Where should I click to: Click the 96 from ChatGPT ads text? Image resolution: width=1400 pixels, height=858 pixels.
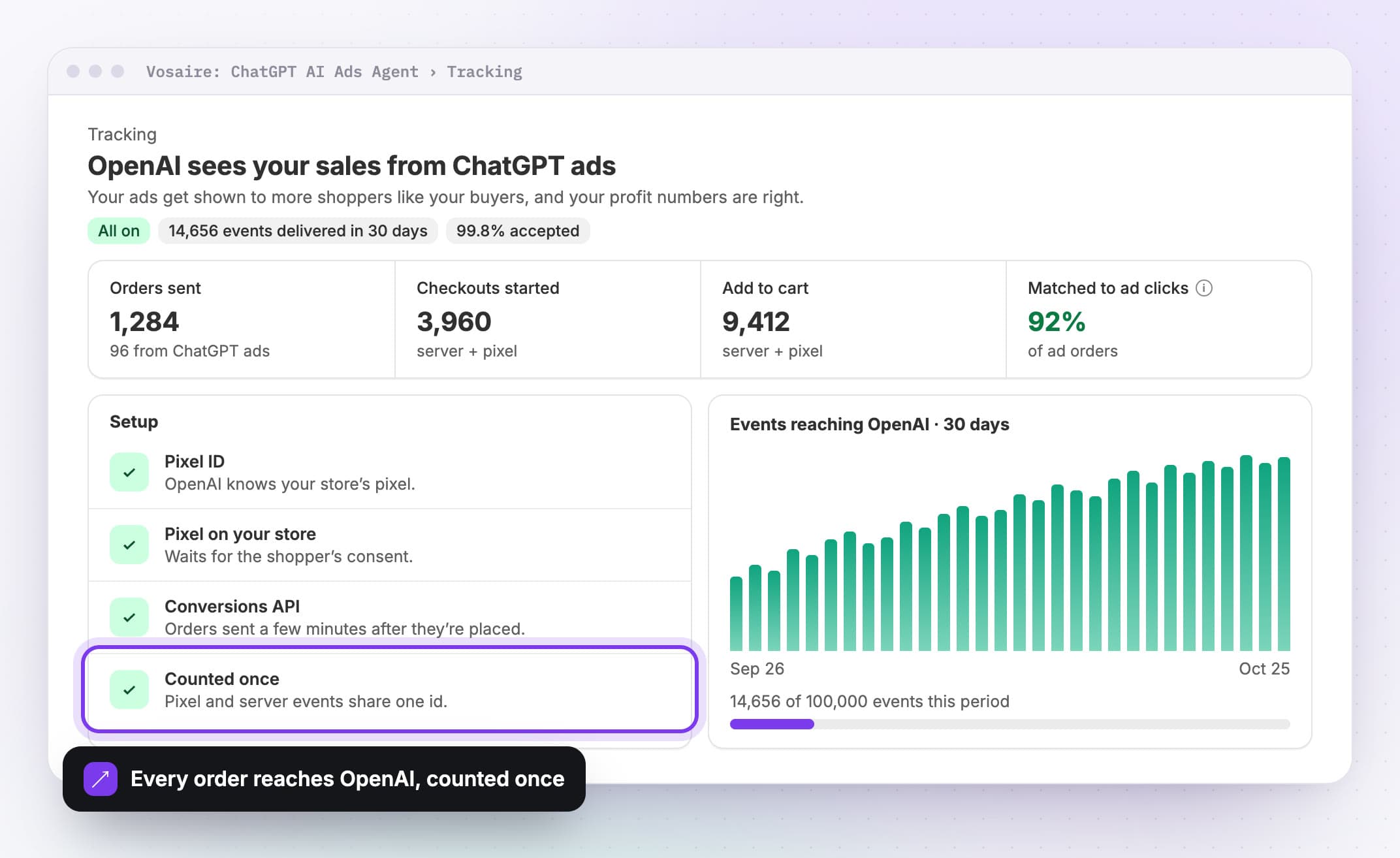pyautogui.click(x=190, y=351)
